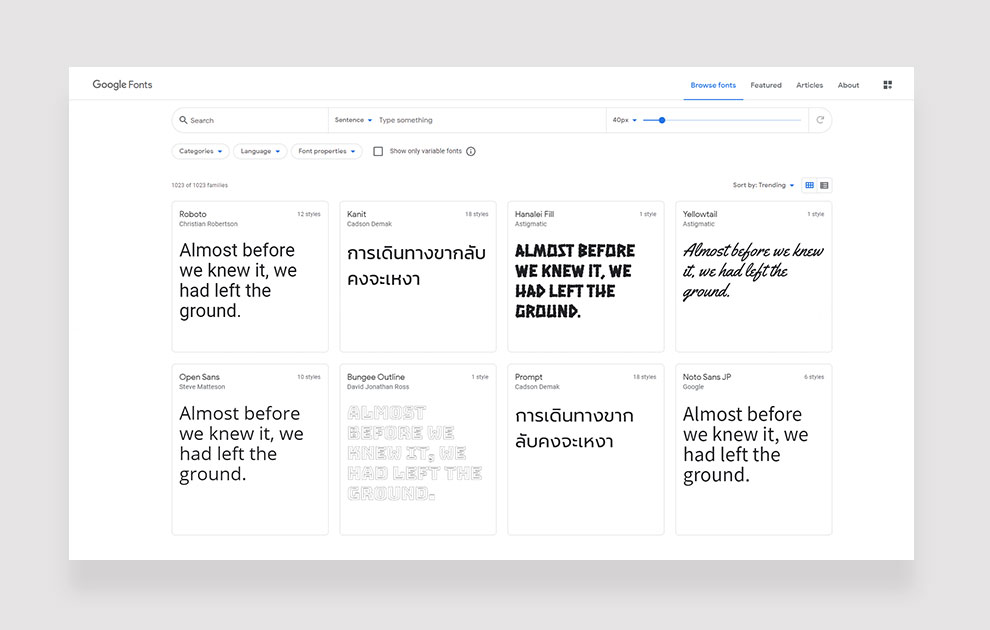Screen dimensions: 990x630
Task: Enable Show only variable fonts checkbox
Action: [x=378, y=152]
